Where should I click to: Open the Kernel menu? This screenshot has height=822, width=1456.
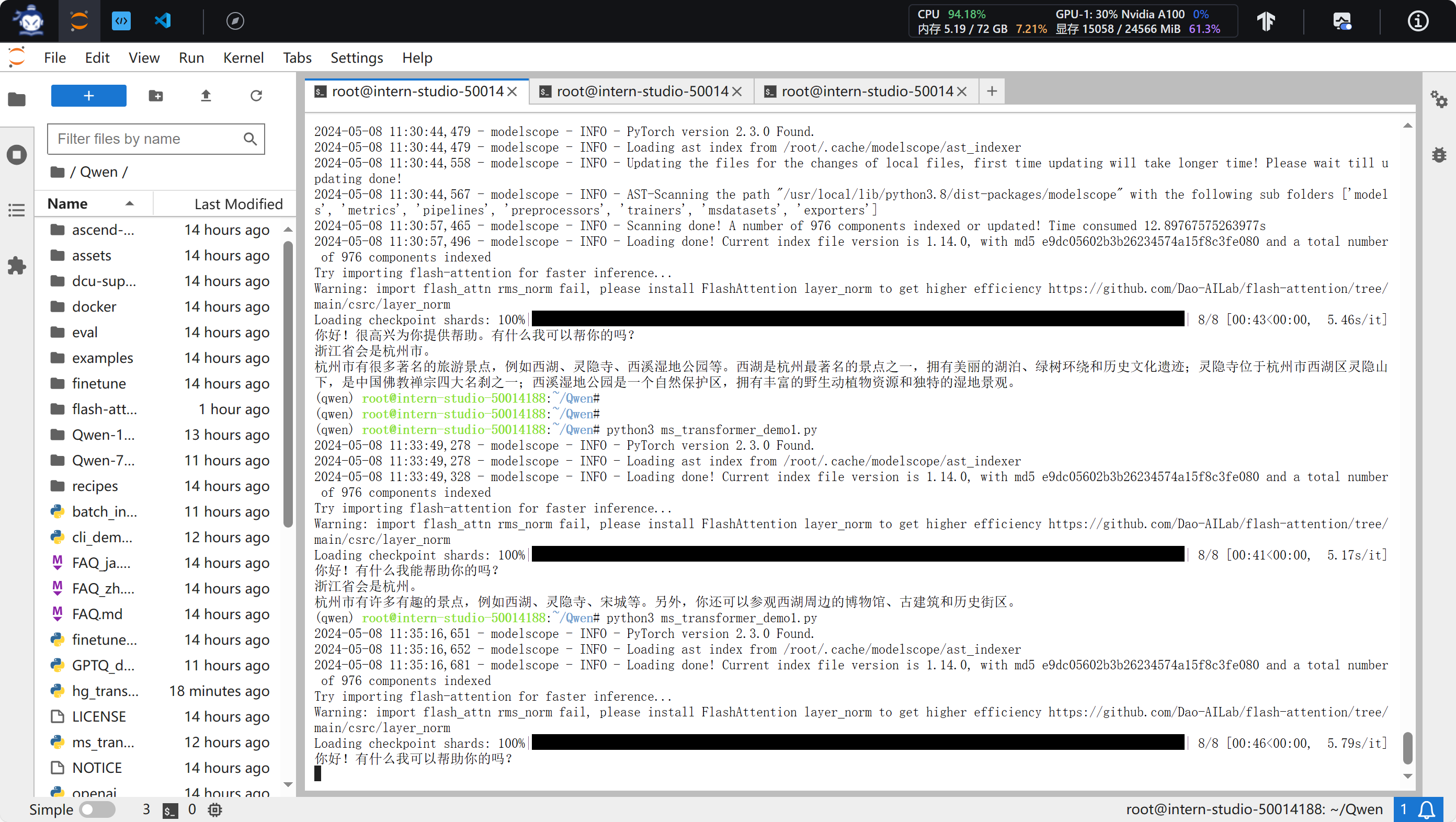click(x=243, y=58)
